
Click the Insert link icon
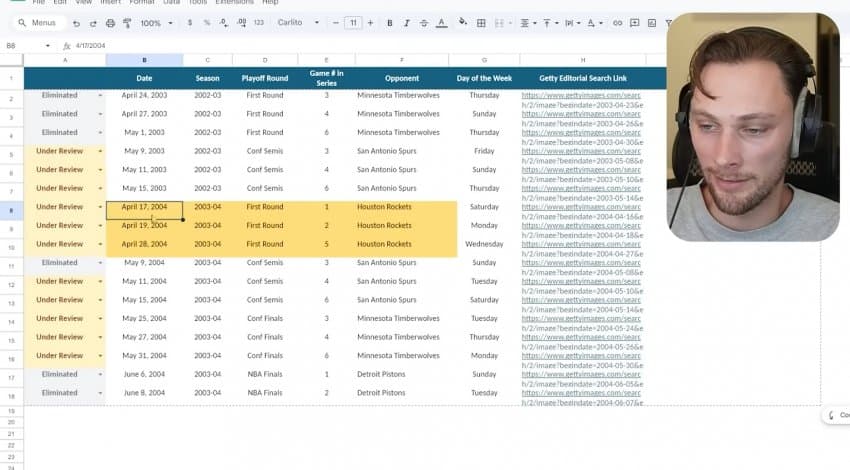click(617, 23)
